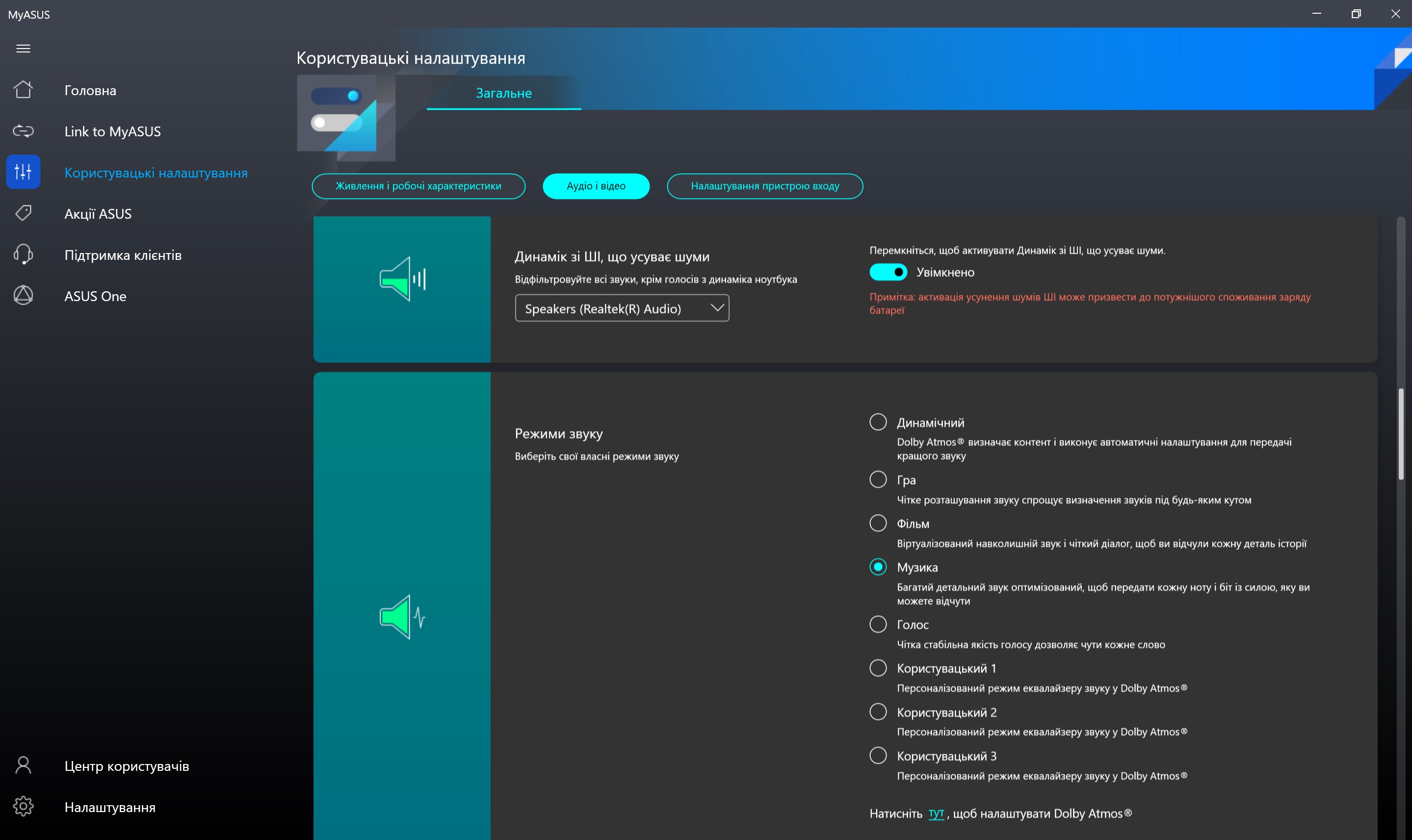1412x840 pixels.
Task: Click the "тут" Dolby Atmos link
Action: coord(936,814)
